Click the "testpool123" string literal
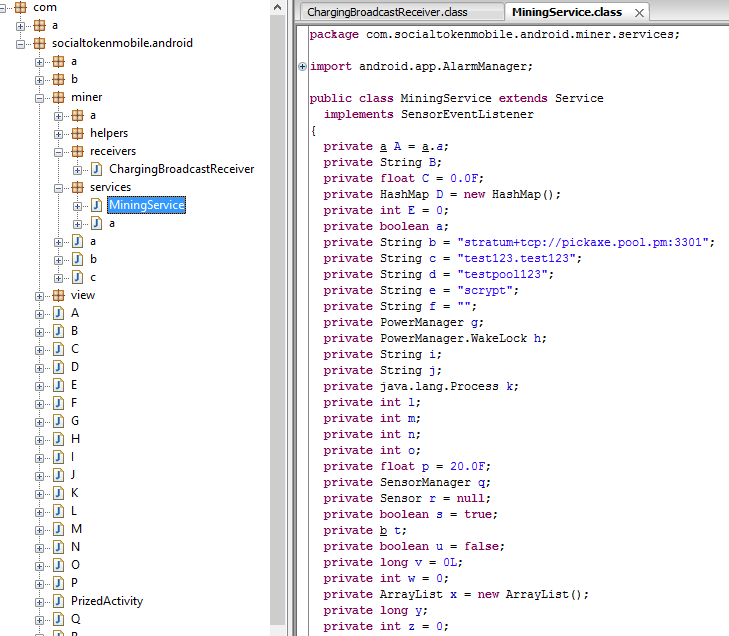Viewport: 729px width, 636px height. pyautogui.click(x=503, y=274)
